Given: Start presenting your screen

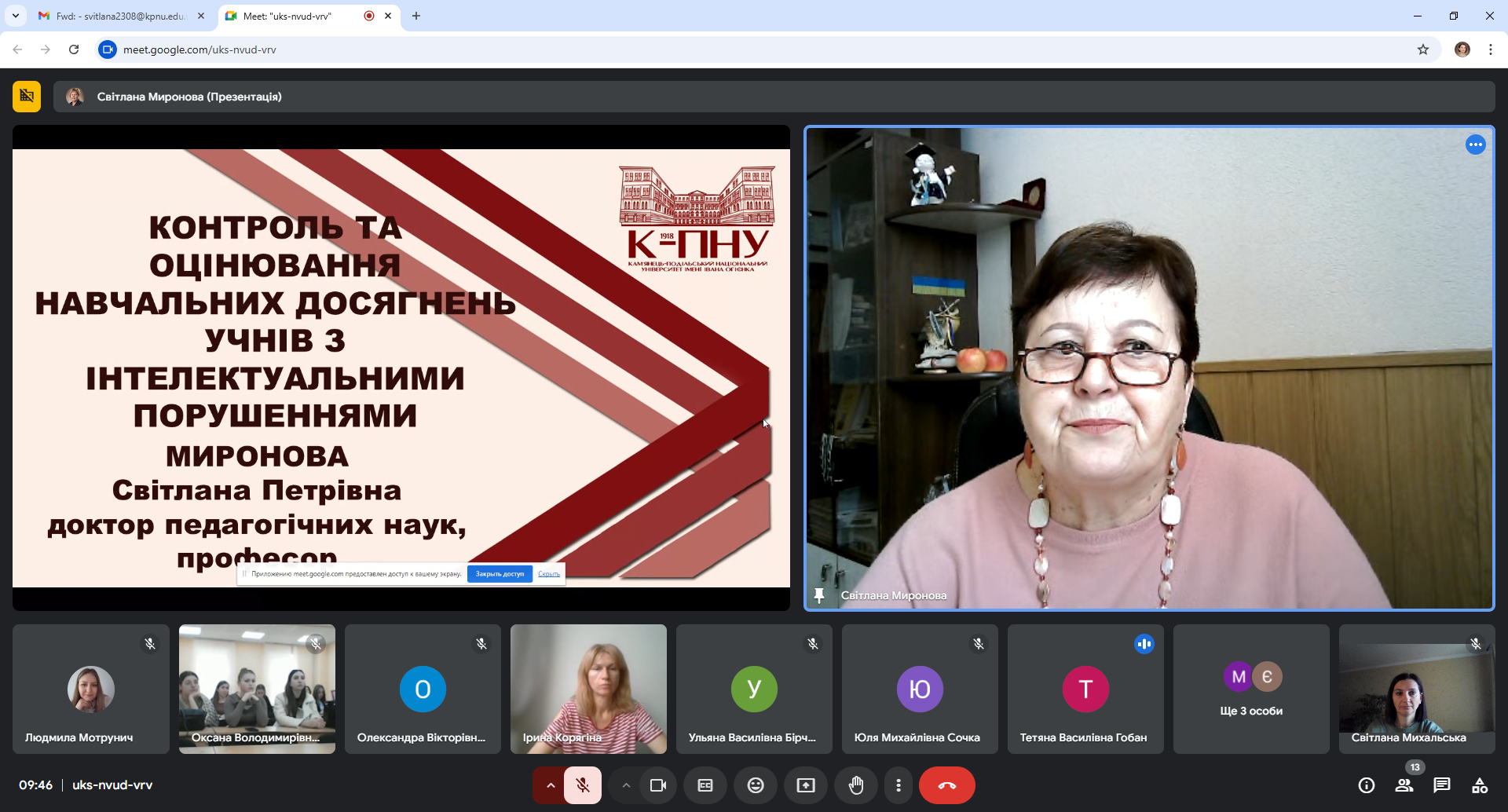Looking at the screenshot, I should click(806, 785).
